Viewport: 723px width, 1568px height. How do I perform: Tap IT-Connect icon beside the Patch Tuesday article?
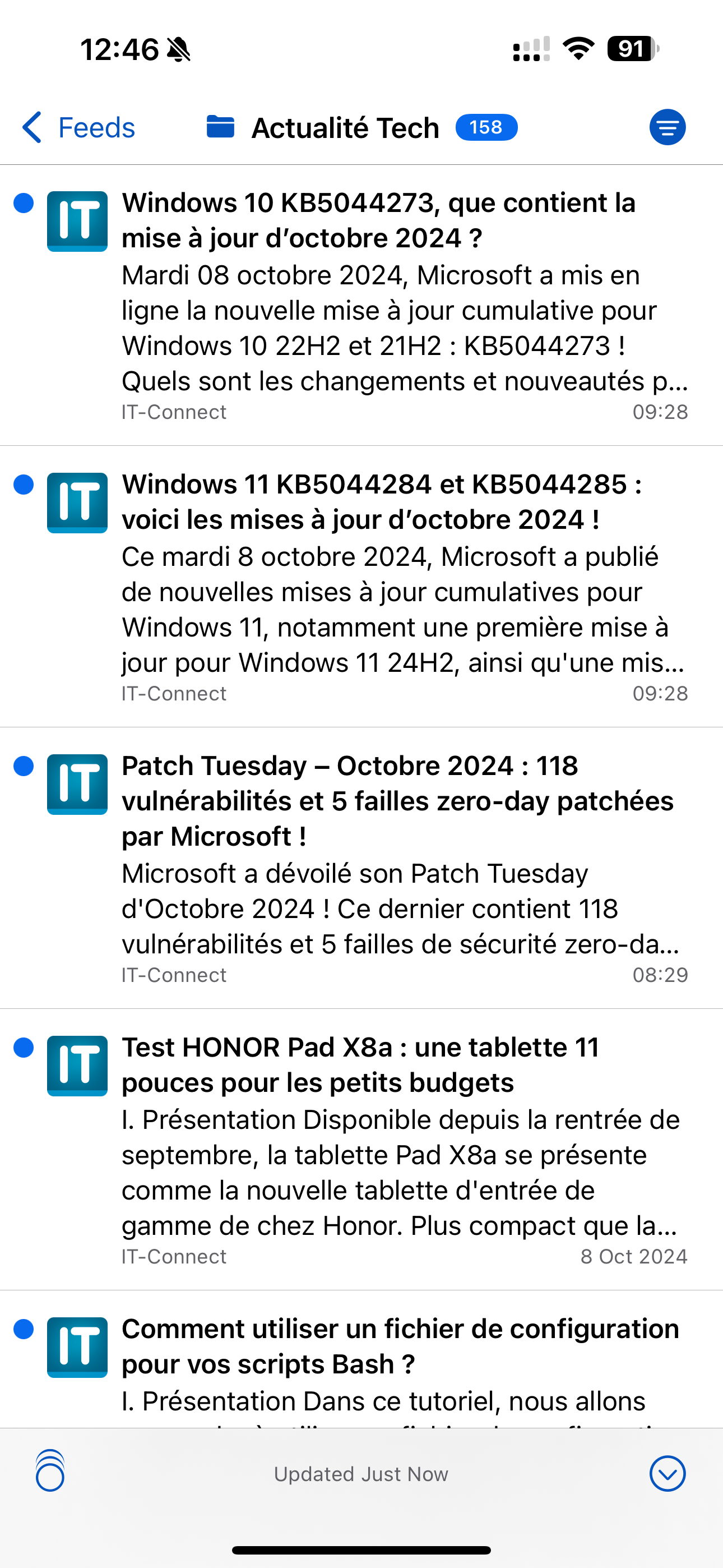(77, 784)
